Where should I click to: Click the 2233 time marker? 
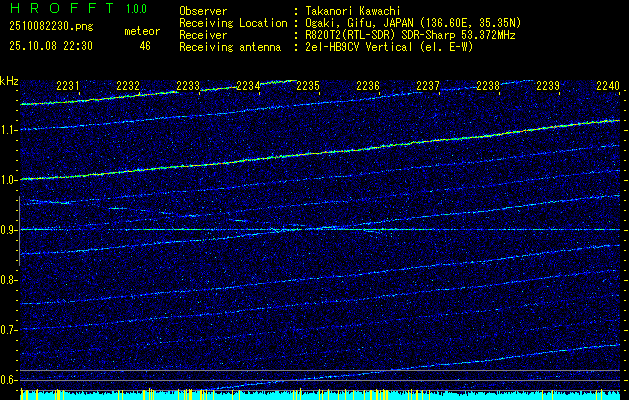(x=188, y=87)
